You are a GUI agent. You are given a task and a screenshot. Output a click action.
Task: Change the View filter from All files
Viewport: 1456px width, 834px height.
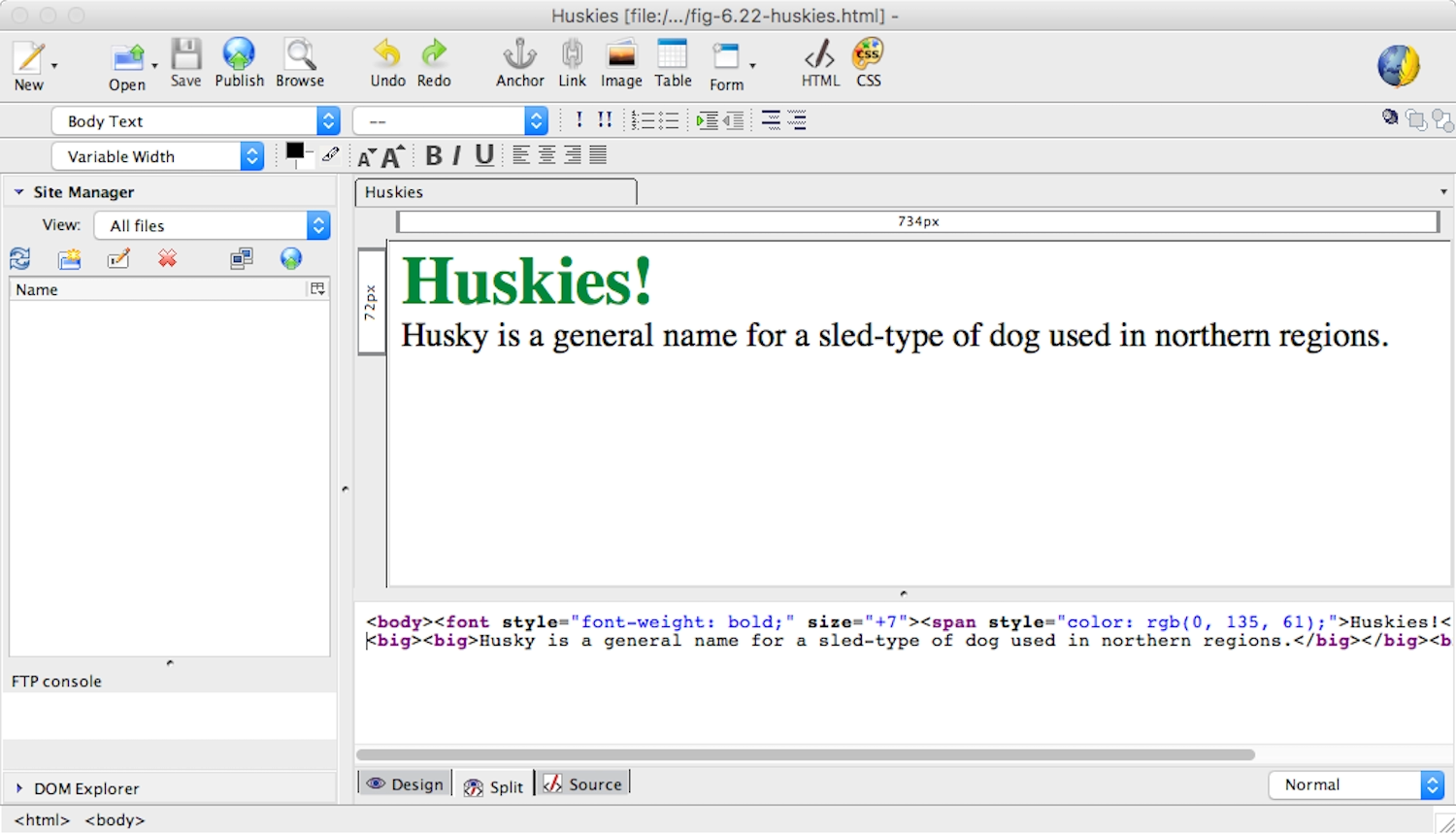coord(317,225)
